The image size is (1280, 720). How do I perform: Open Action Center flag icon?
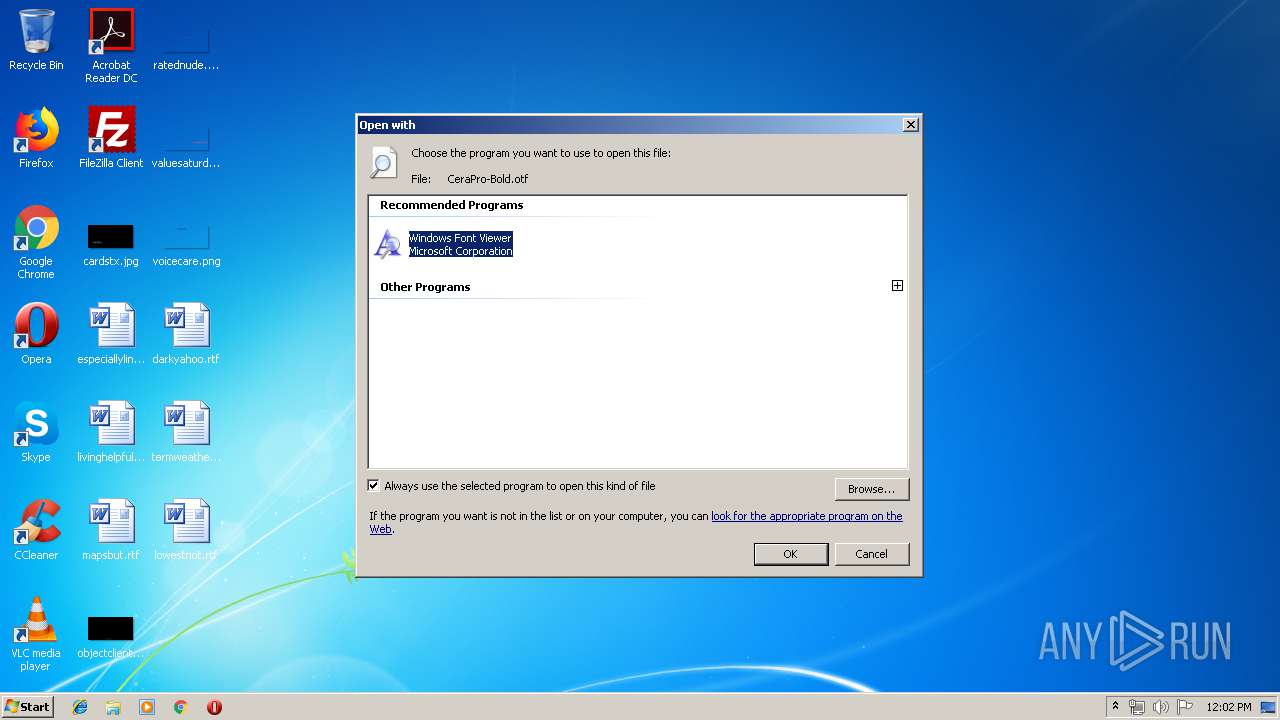click(x=1184, y=707)
